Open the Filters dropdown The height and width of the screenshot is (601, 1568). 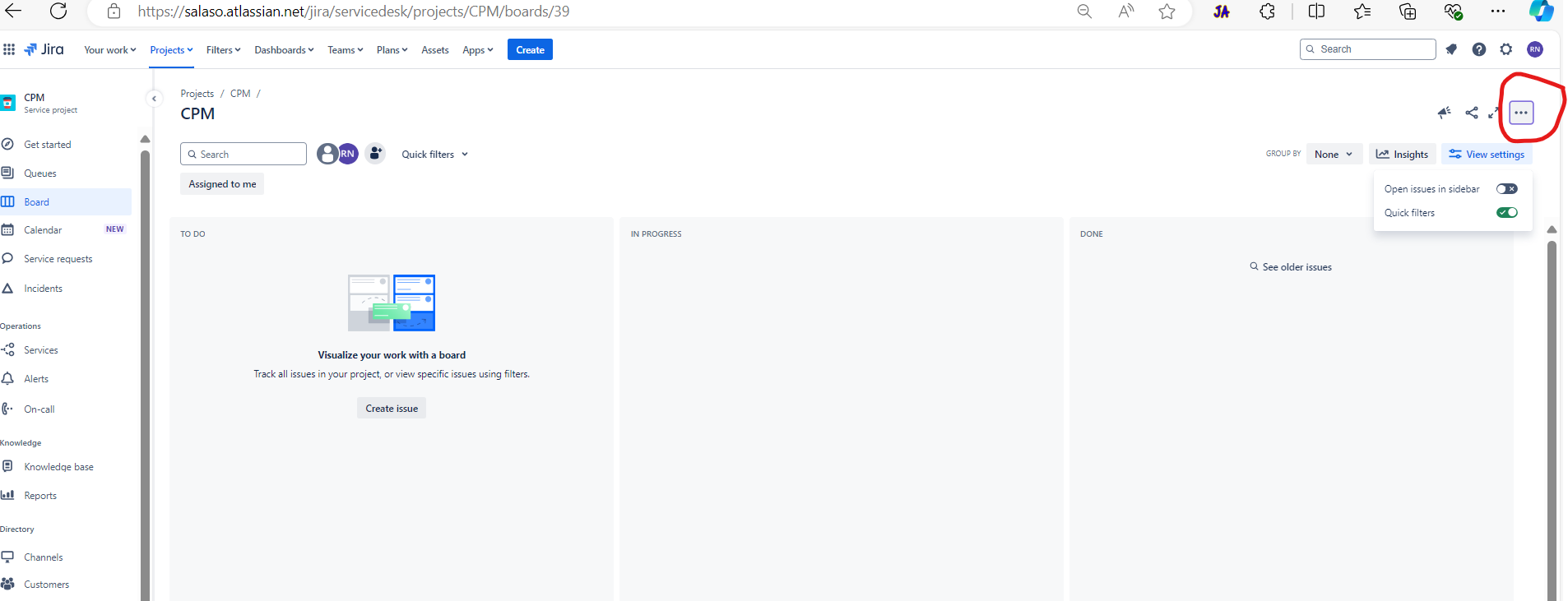coord(224,50)
